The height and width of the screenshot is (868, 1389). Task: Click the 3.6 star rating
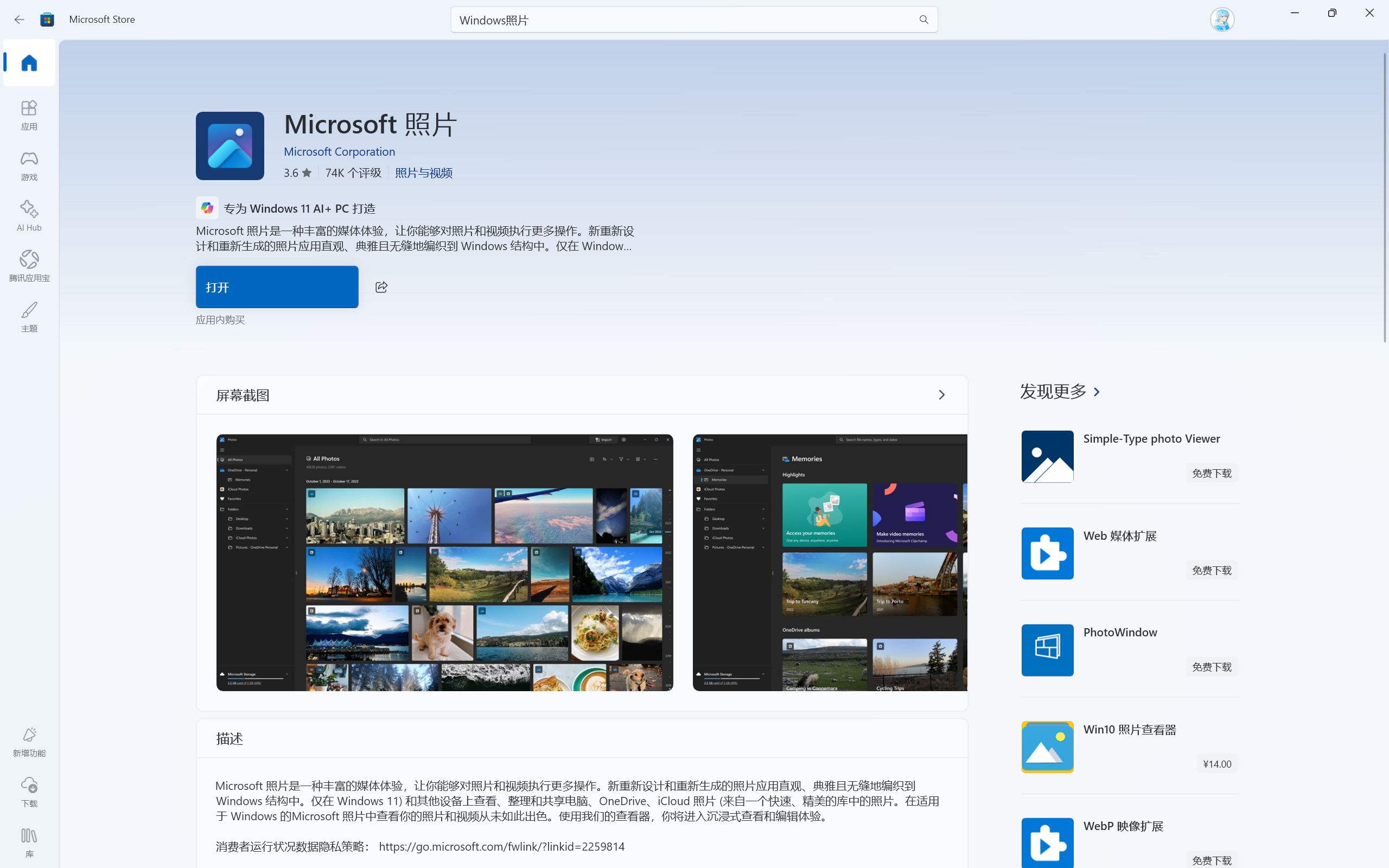297,173
